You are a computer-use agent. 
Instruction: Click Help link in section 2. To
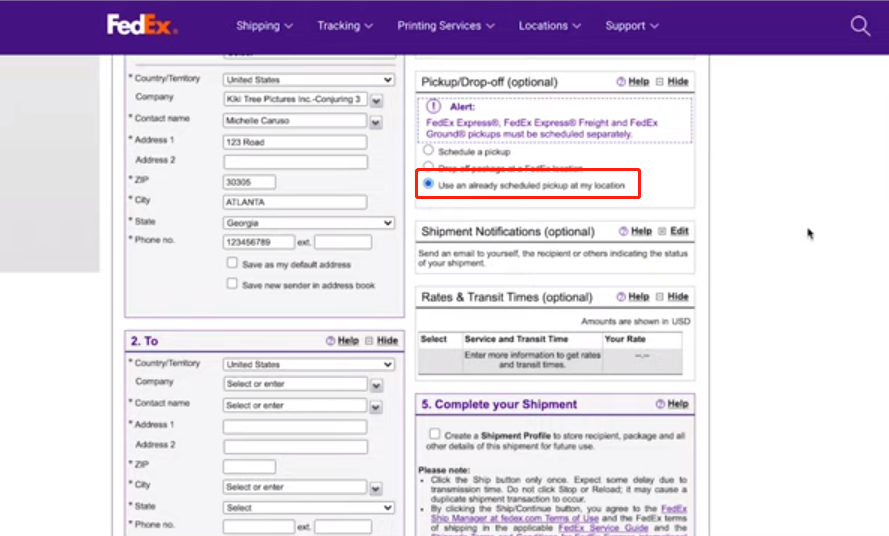tap(348, 340)
